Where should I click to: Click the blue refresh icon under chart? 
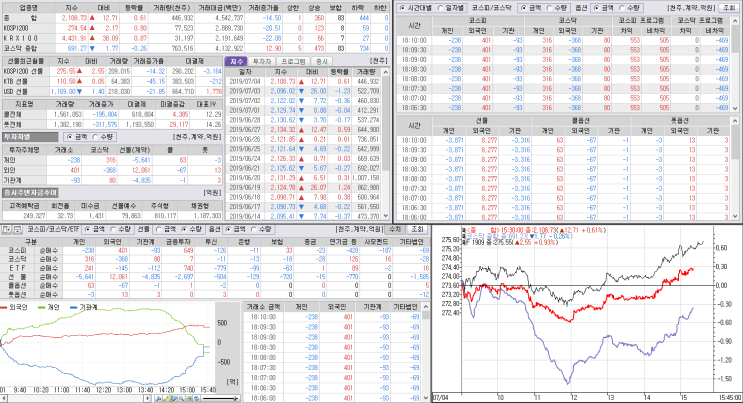pyautogui.click(x=196, y=399)
